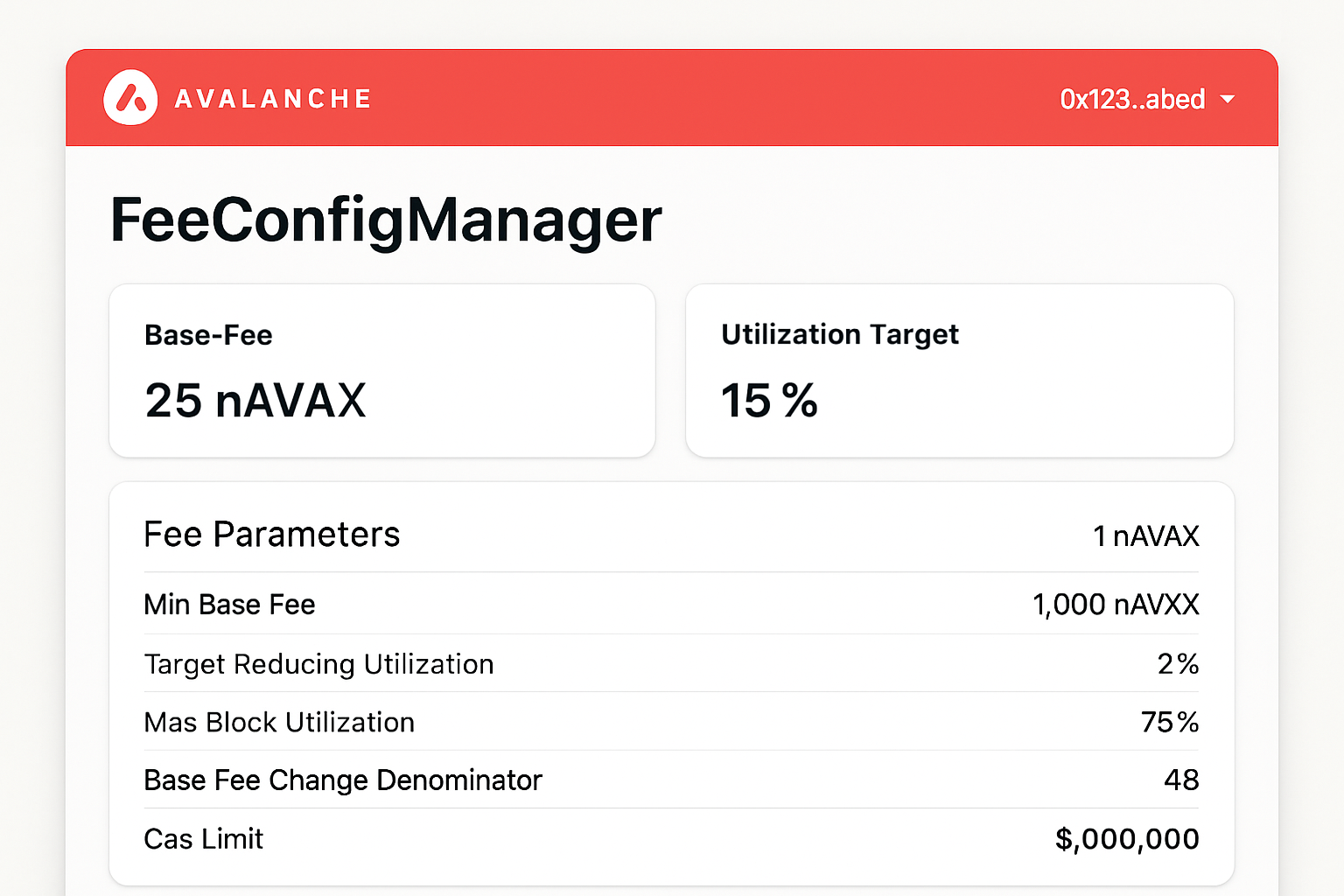Viewport: 1344px width, 896px height.
Task: Select the 15 % utilization value
Action: tap(769, 401)
